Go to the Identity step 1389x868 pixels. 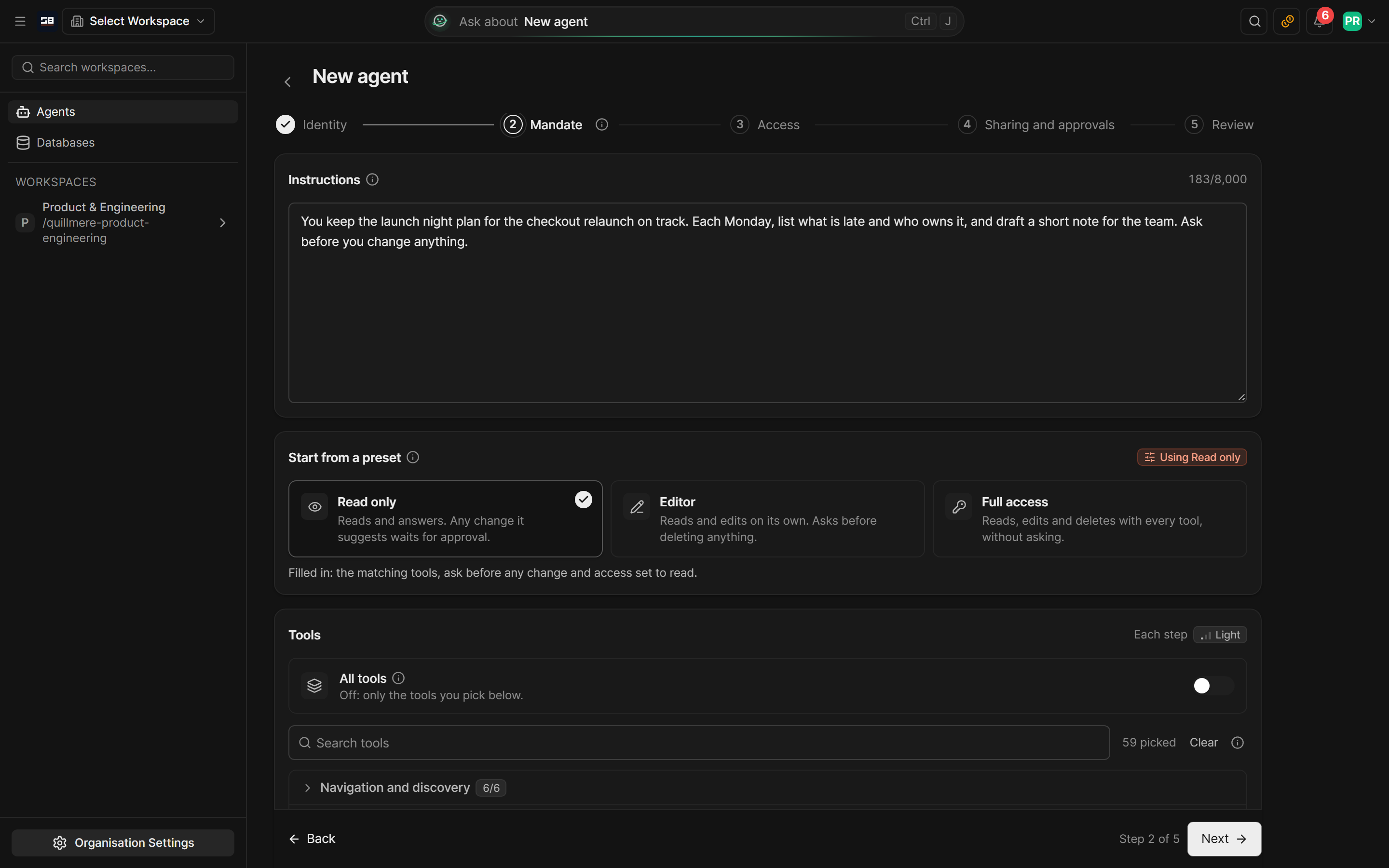pos(312,124)
